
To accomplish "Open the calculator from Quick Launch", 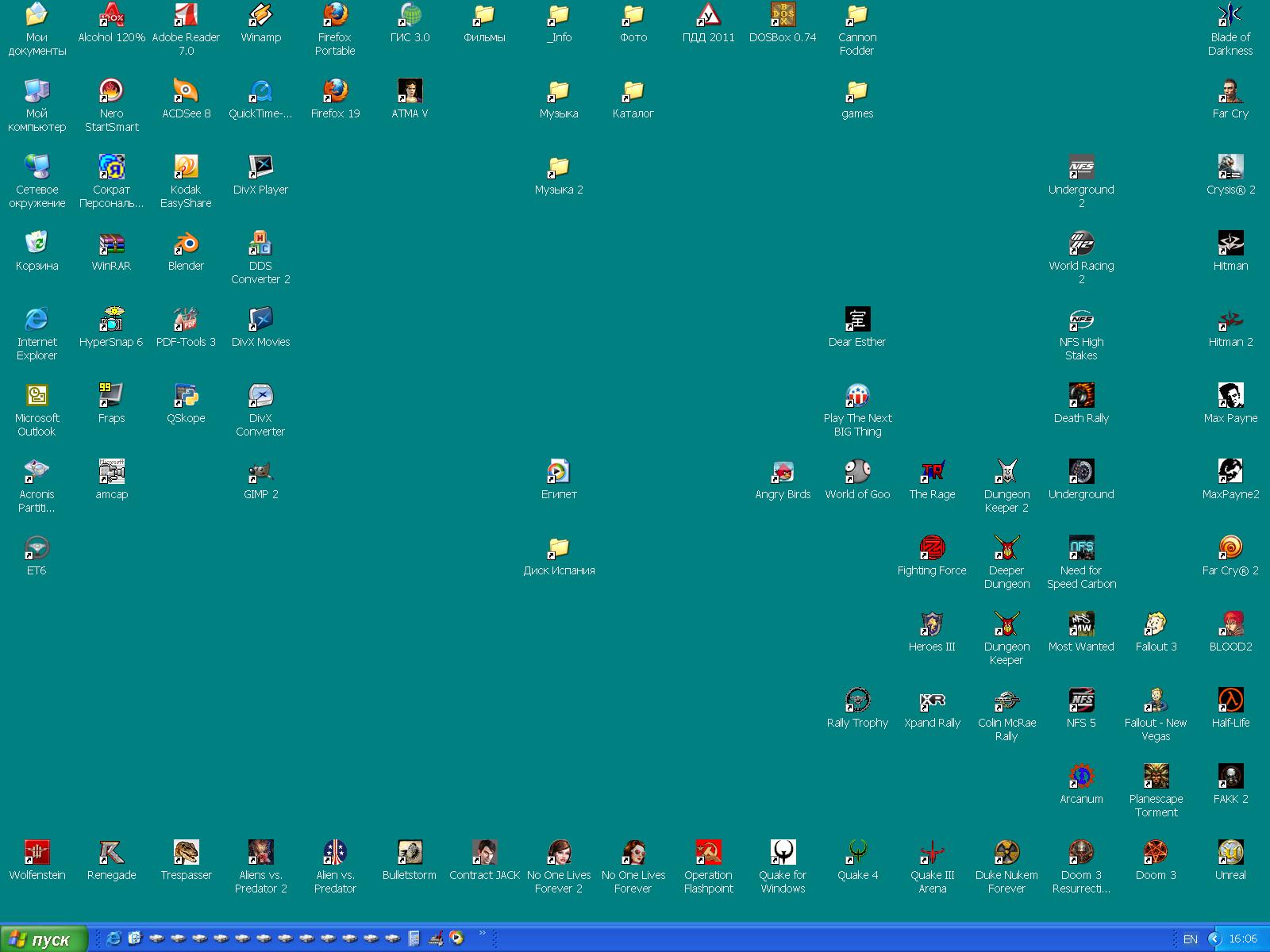I will coord(414,939).
